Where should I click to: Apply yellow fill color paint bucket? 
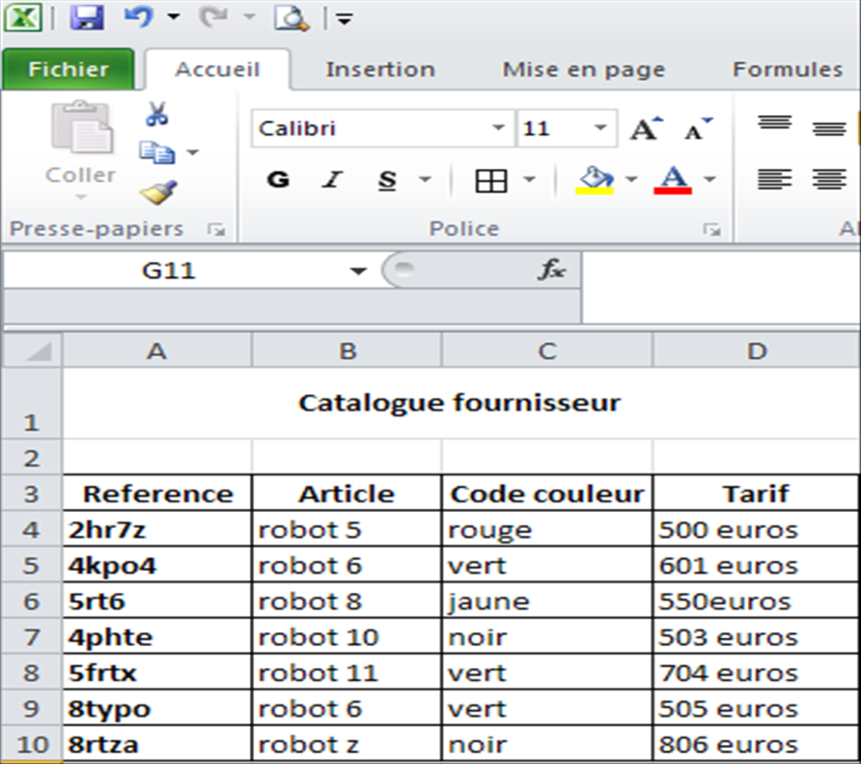click(x=596, y=180)
